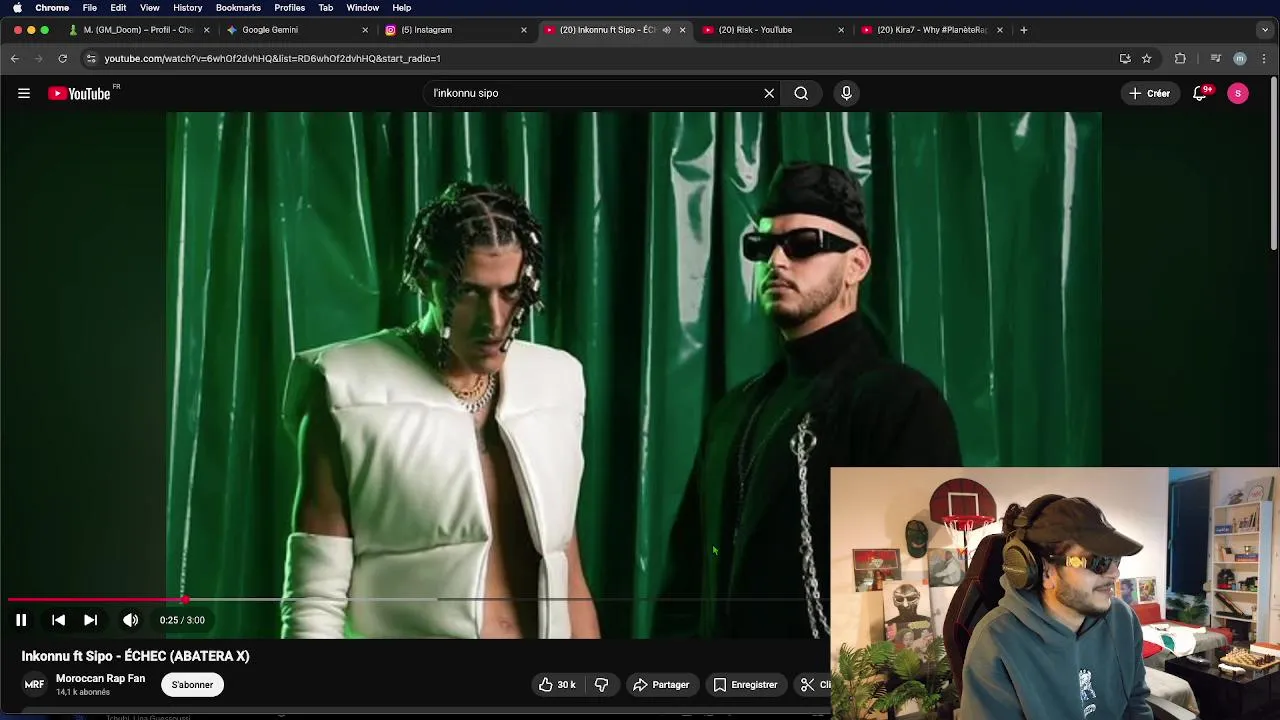Image resolution: width=1280 pixels, height=720 pixels.
Task: Open the Chrome profile avatar
Action: pyautogui.click(x=1240, y=59)
